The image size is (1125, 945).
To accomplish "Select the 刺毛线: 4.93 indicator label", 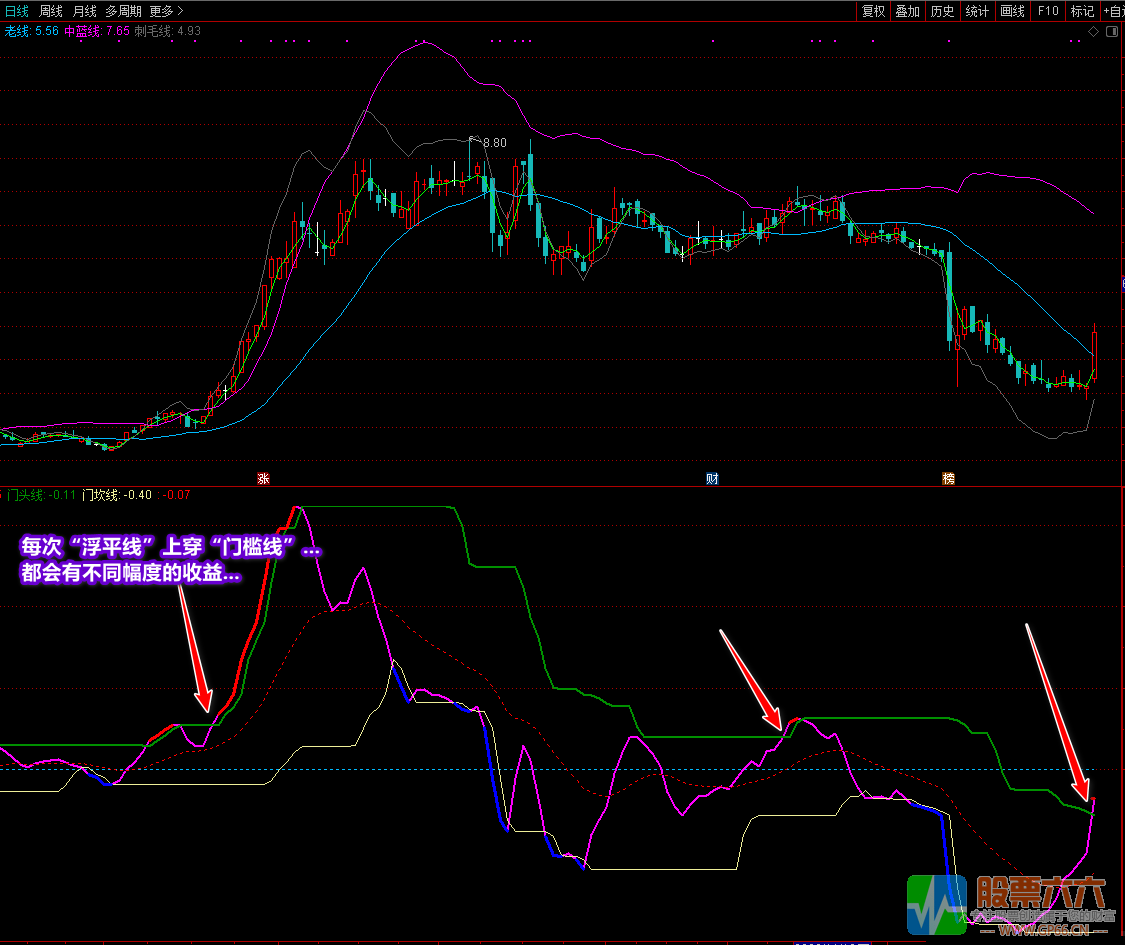I will 167,31.
